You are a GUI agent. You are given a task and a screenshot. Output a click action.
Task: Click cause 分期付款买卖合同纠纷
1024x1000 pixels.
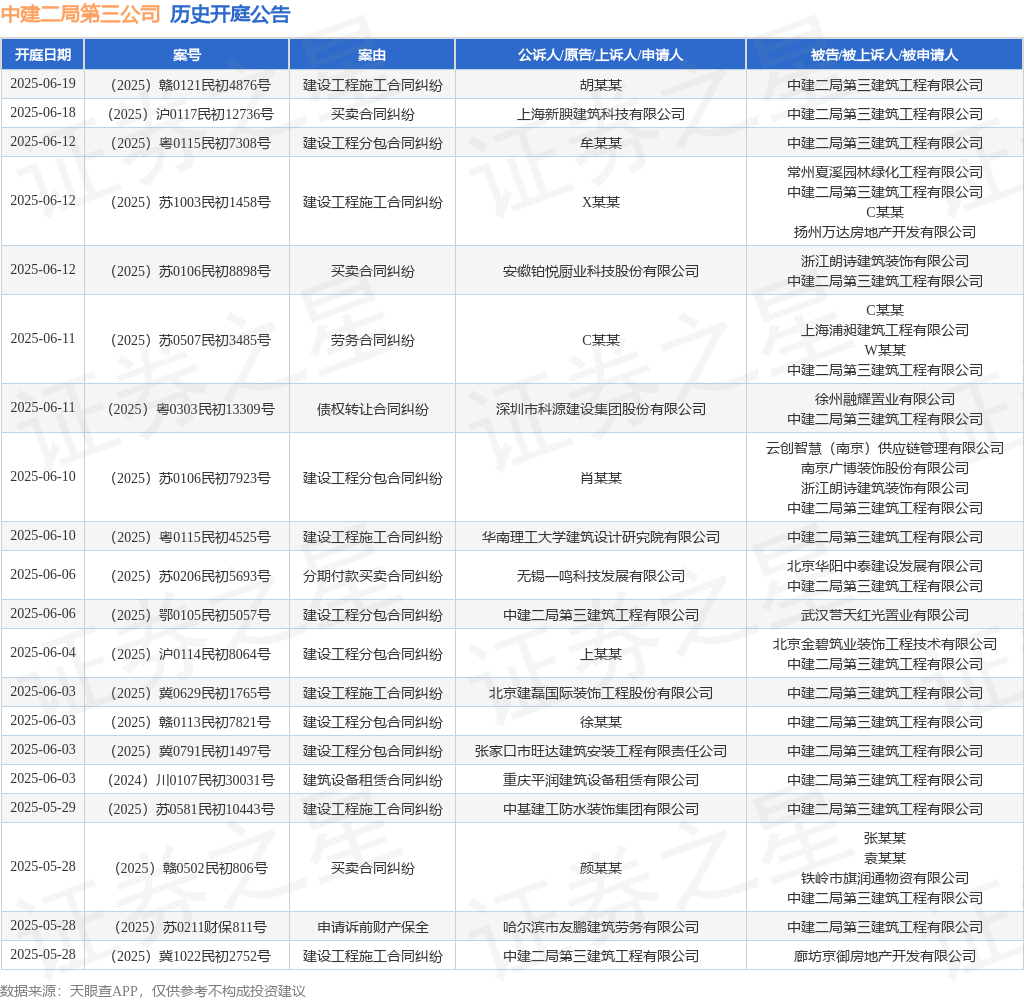click(x=372, y=576)
